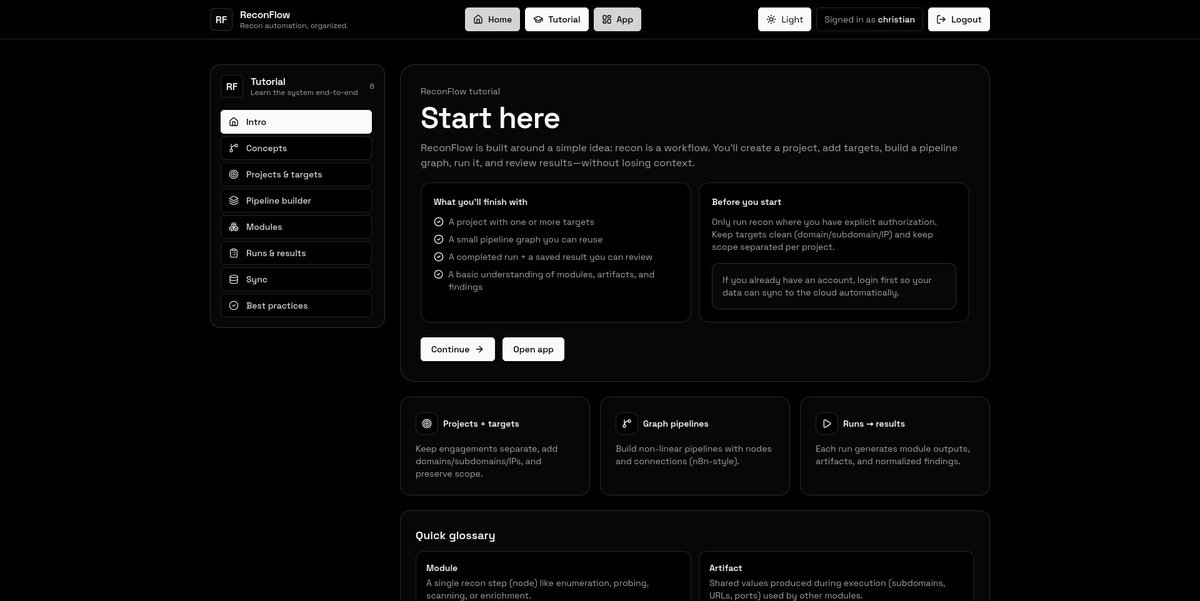Open Sync sidebar section
The image size is (1200, 601).
pos(296,279)
